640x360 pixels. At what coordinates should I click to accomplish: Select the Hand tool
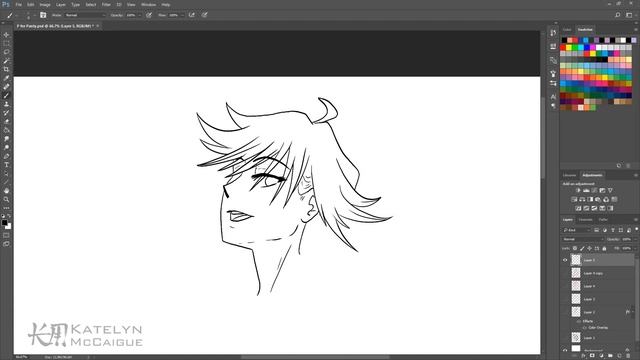tap(6, 191)
